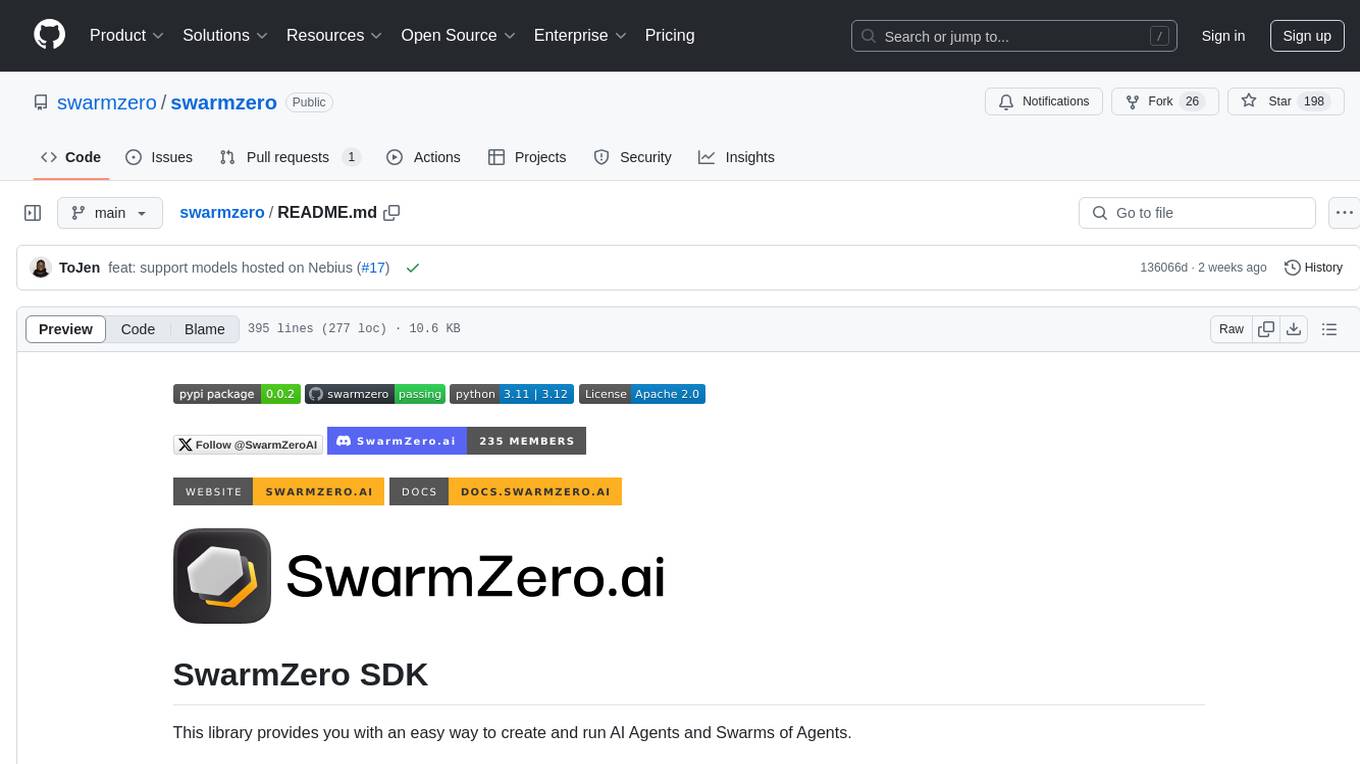This screenshot has width=1360, height=764.
Task: Expand the Product menu
Action: click(x=127, y=35)
